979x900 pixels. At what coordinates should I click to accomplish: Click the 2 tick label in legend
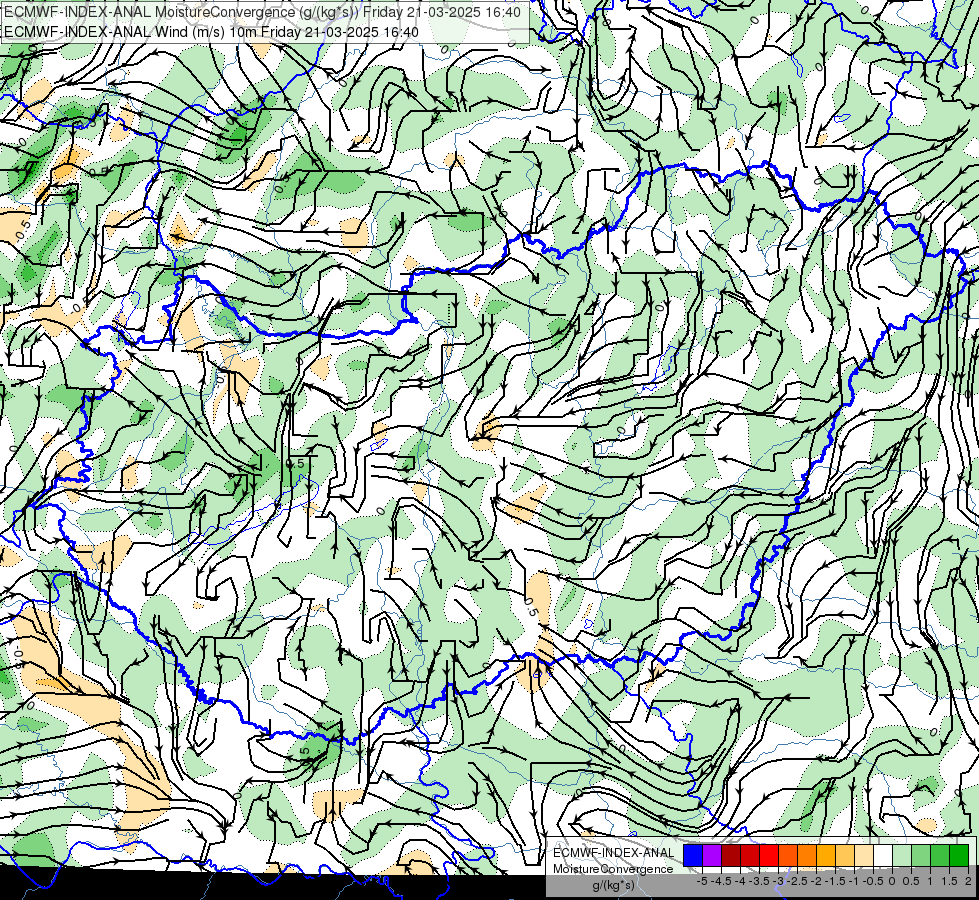click(968, 881)
